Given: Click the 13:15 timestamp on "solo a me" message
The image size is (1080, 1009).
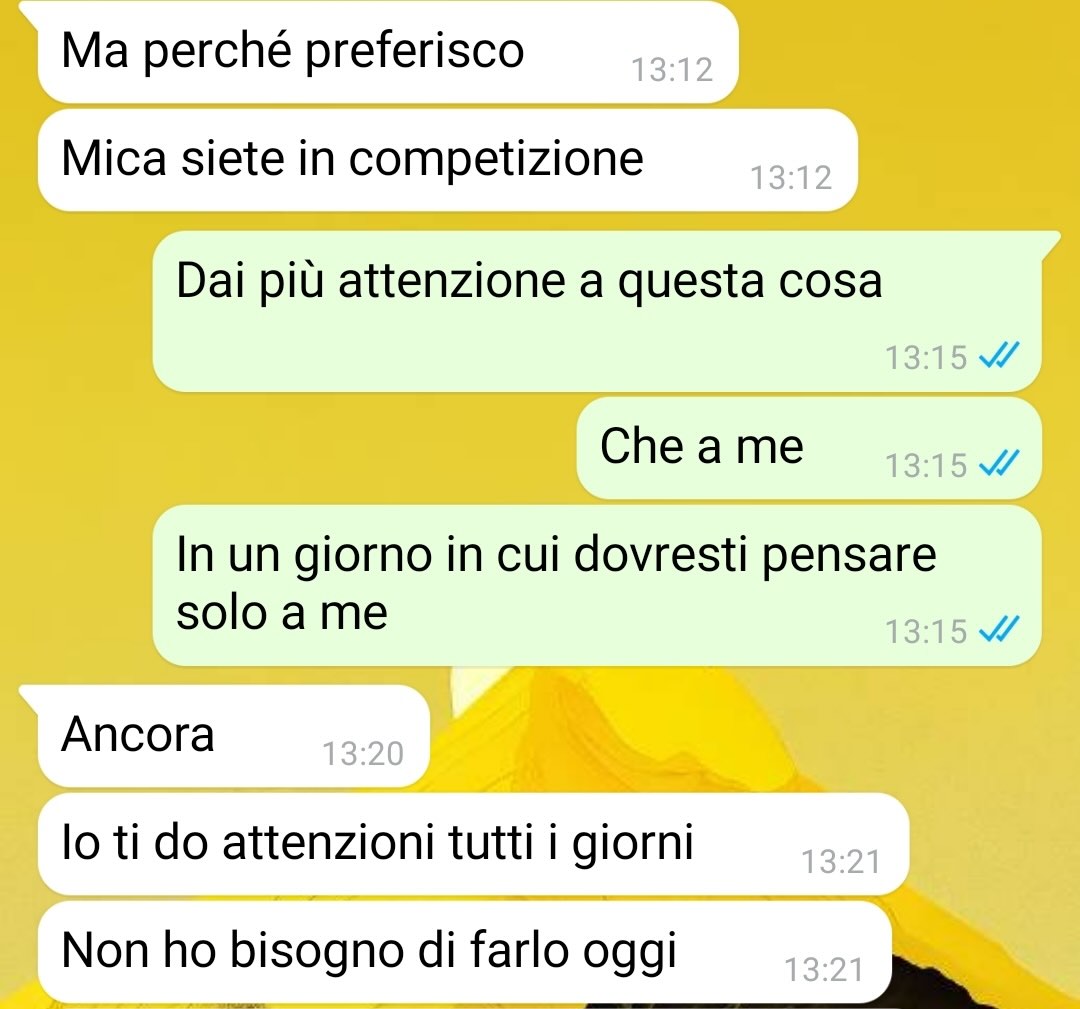Looking at the screenshot, I should pos(926,631).
